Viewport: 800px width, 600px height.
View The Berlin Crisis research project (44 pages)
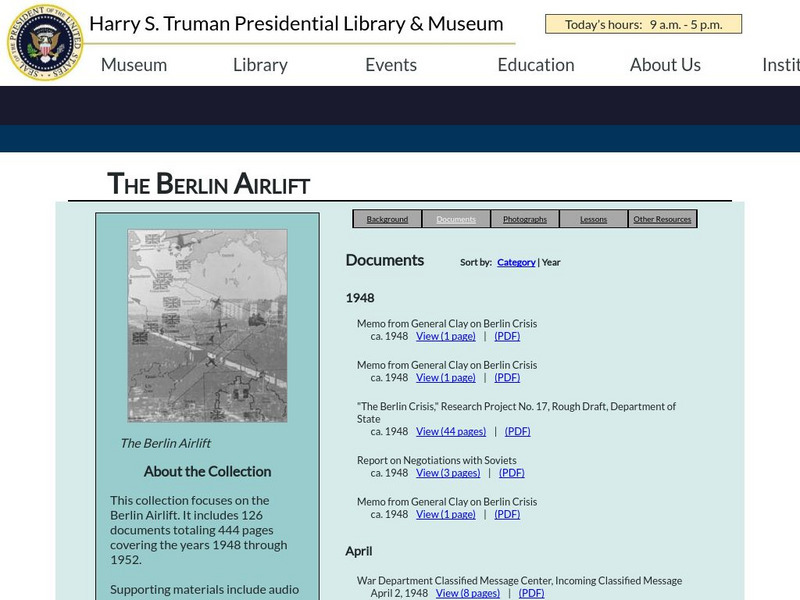[451, 432]
